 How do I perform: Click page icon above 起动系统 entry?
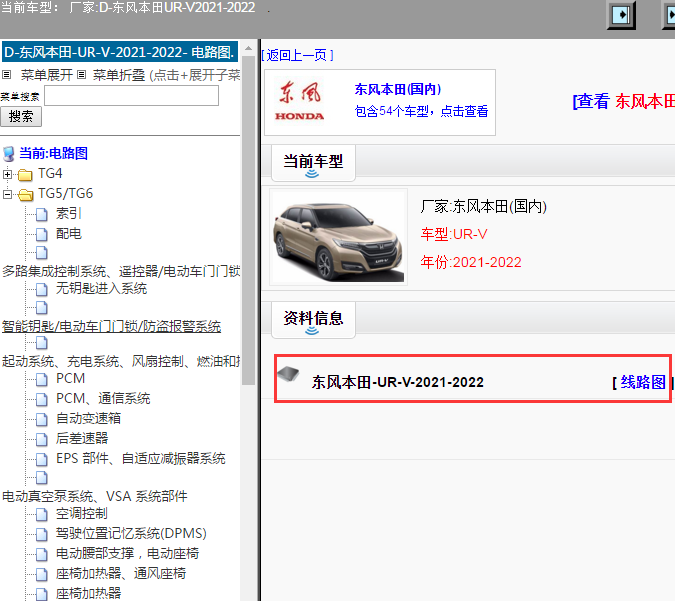pos(42,343)
